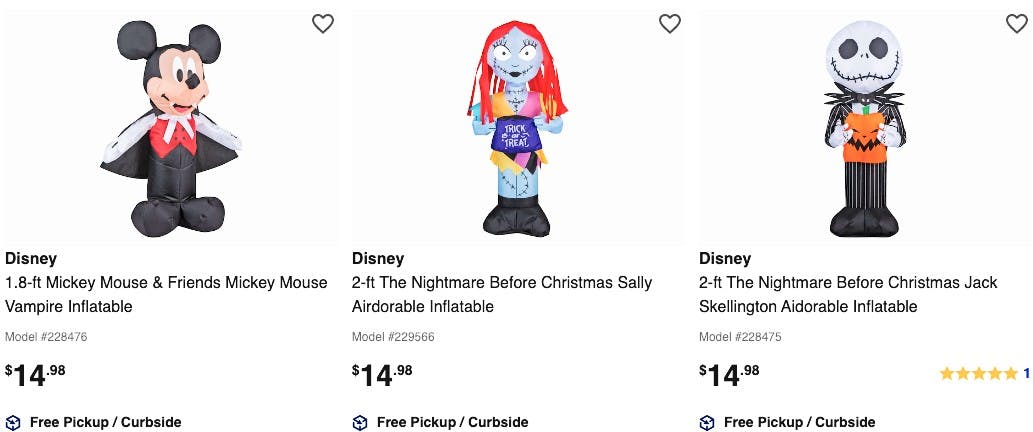
Task: Open Sally Airdorable Inflatable product image
Action: [x=518, y=128]
